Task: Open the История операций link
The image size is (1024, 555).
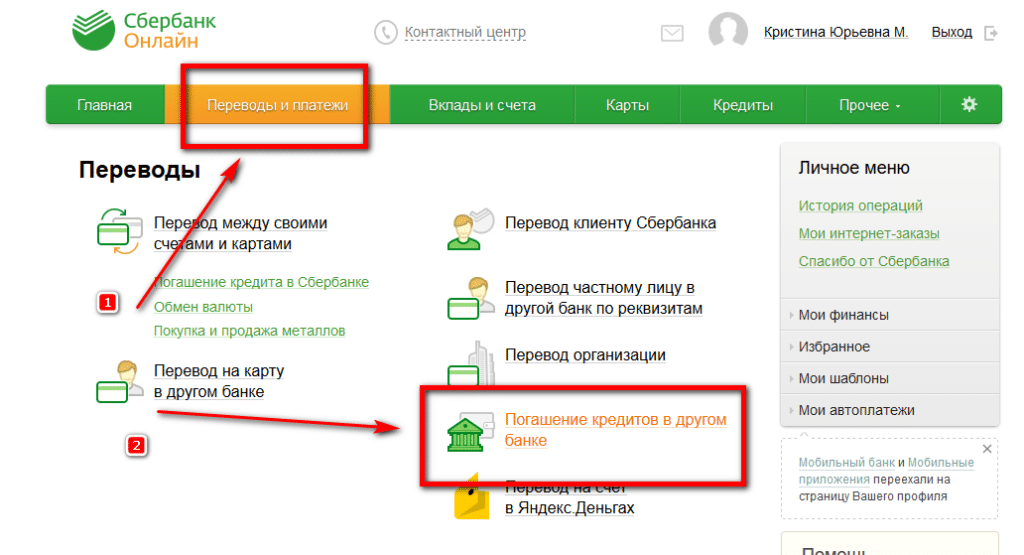Action: click(860, 206)
